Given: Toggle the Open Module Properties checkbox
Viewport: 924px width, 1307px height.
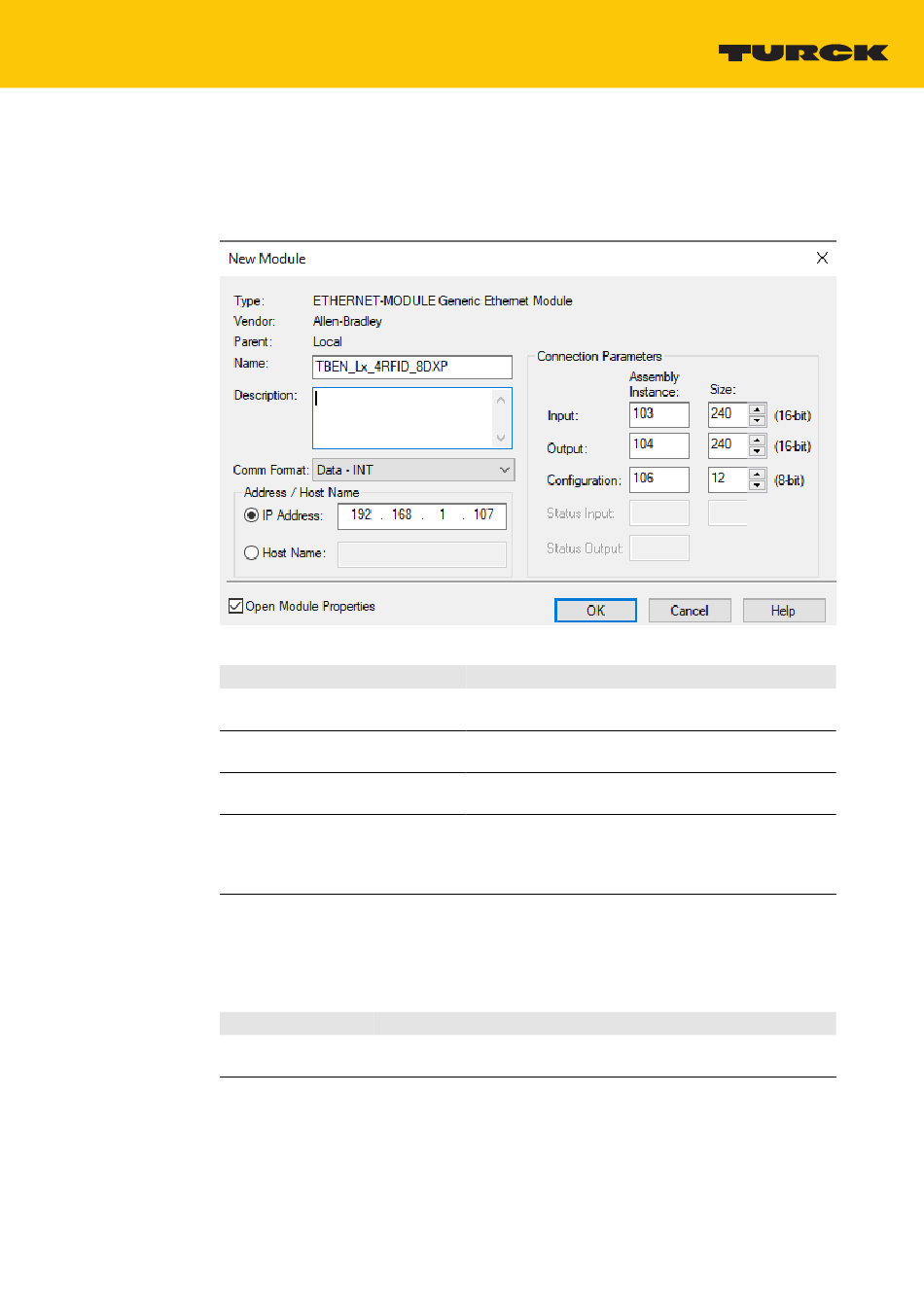Looking at the screenshot, I should 235,606.
